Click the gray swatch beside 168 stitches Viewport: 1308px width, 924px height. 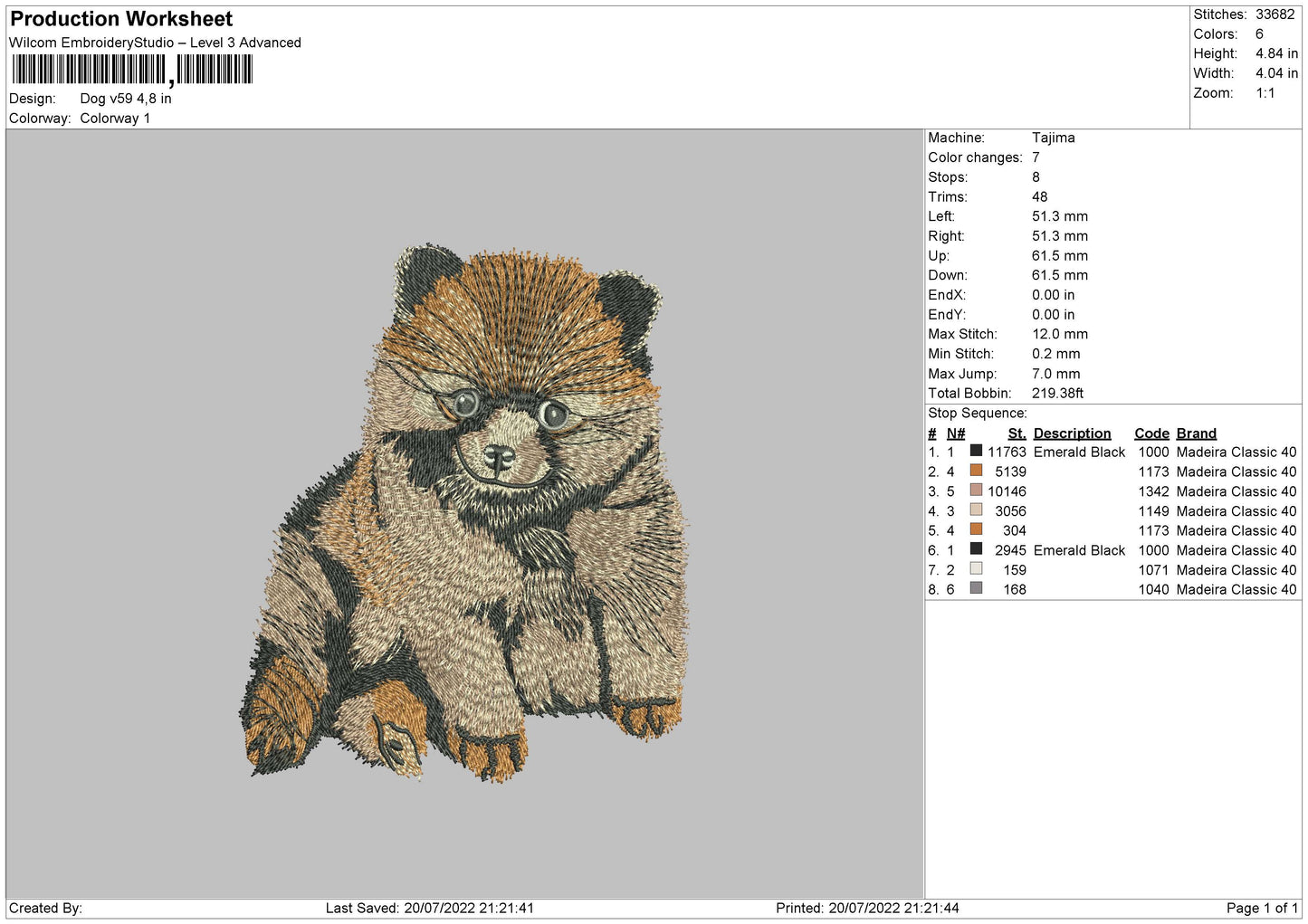(x=976, y=588)
